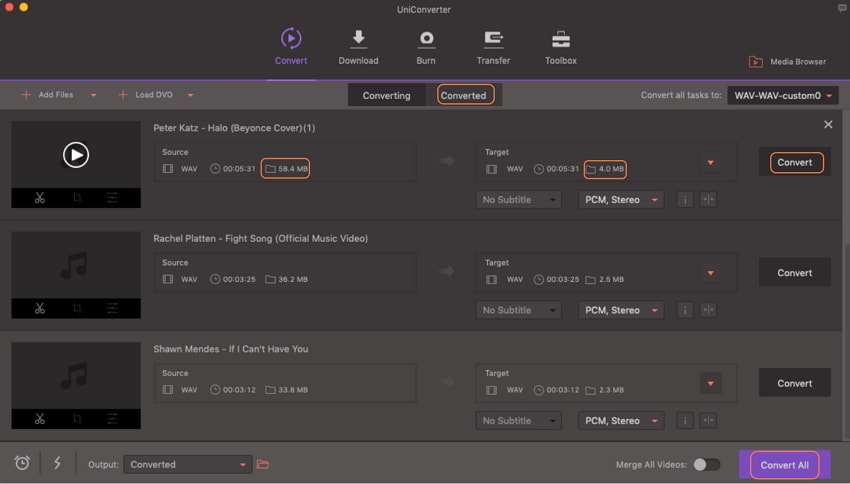Viewport: 850px width, 484px height.
Task: Open effects settings for Rachel Platten track
Action: tap(112, 308)
